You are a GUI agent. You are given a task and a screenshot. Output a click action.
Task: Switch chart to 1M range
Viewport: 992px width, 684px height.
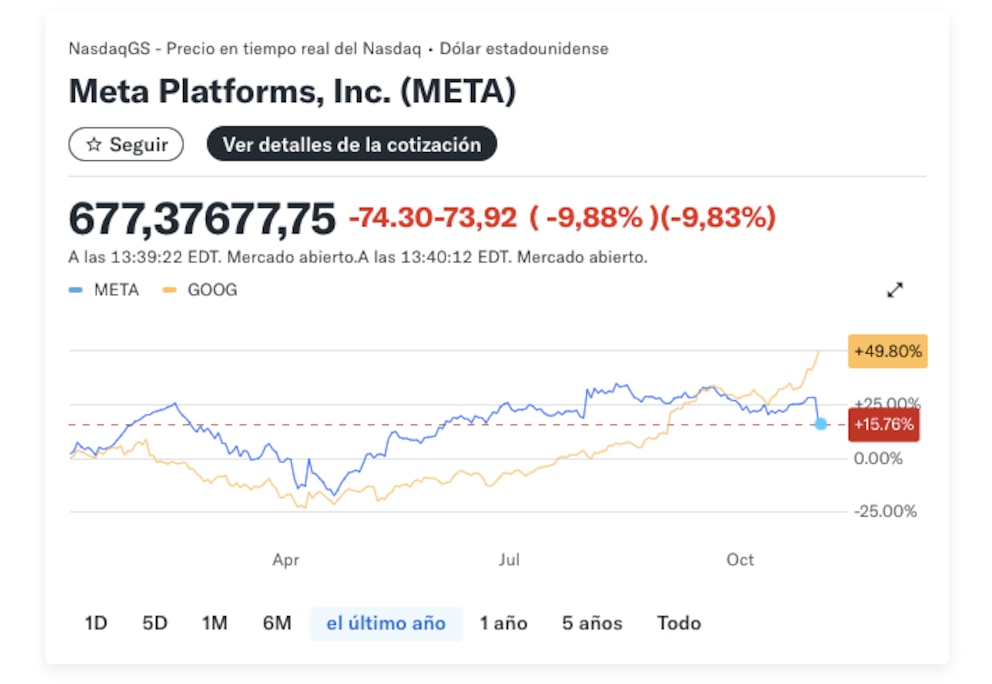point(214,623)
